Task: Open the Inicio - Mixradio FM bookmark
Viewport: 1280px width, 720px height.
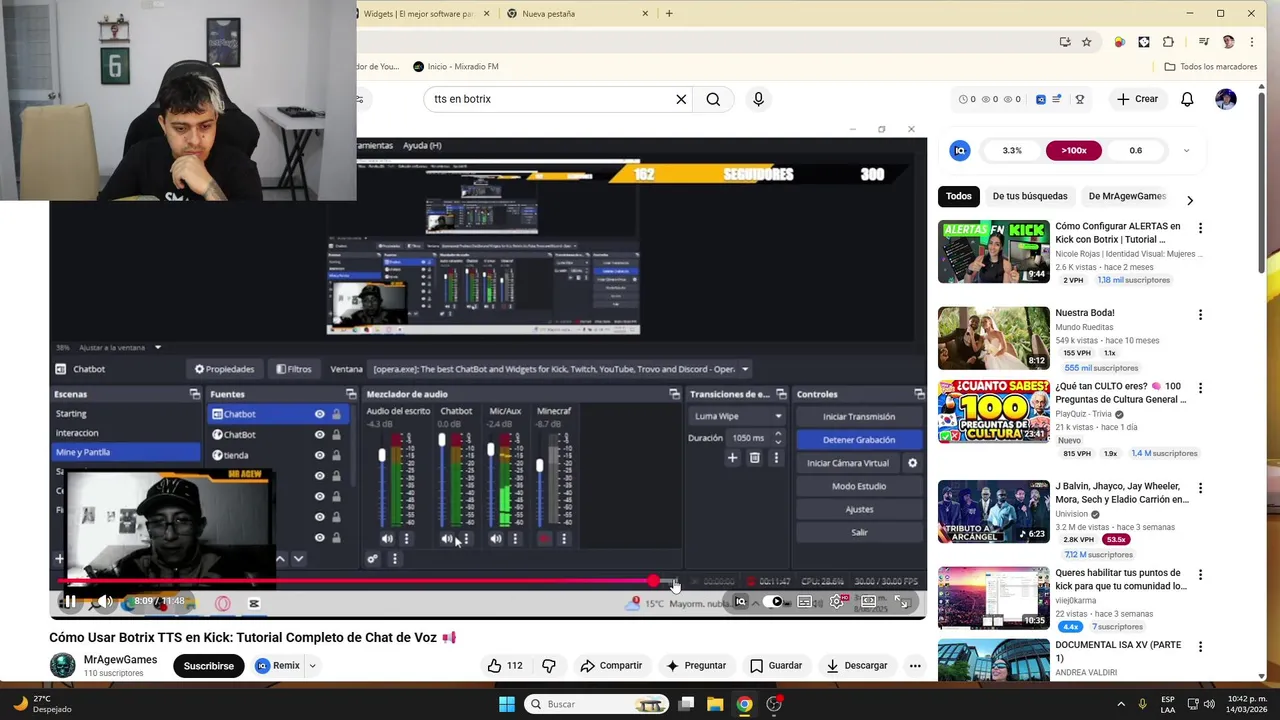Action: tap(455, 67)
